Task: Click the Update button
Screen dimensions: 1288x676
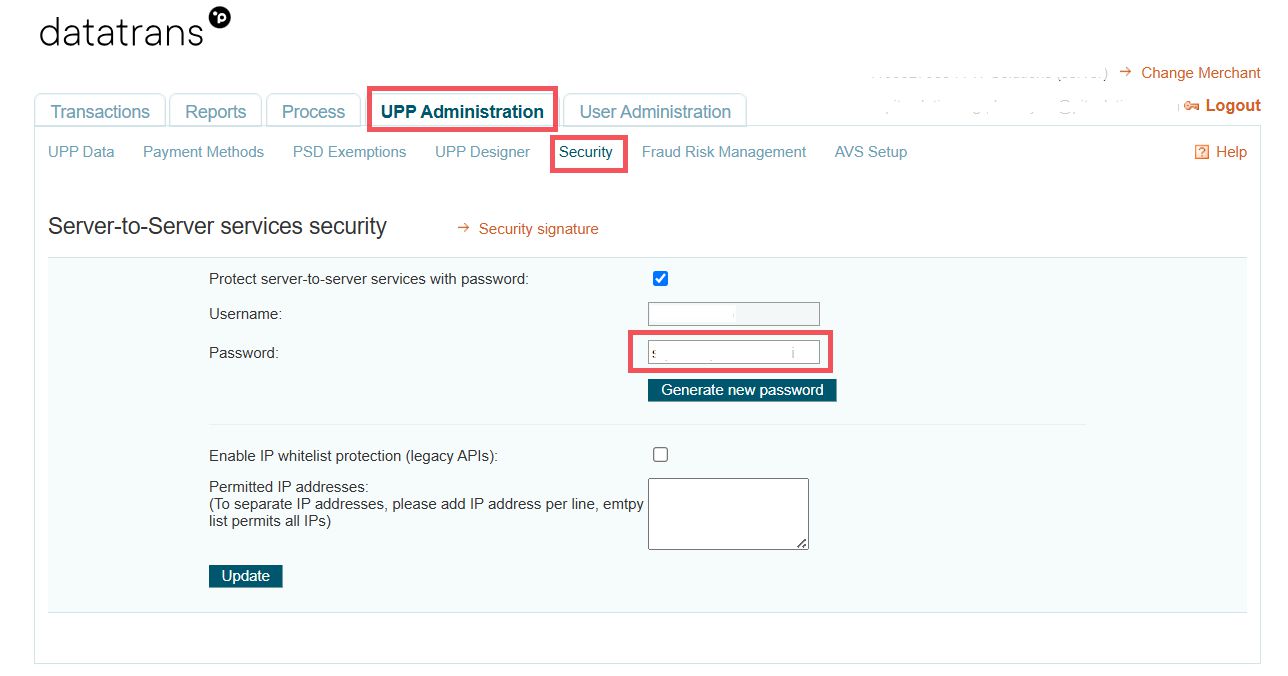Action: point(246,576)
